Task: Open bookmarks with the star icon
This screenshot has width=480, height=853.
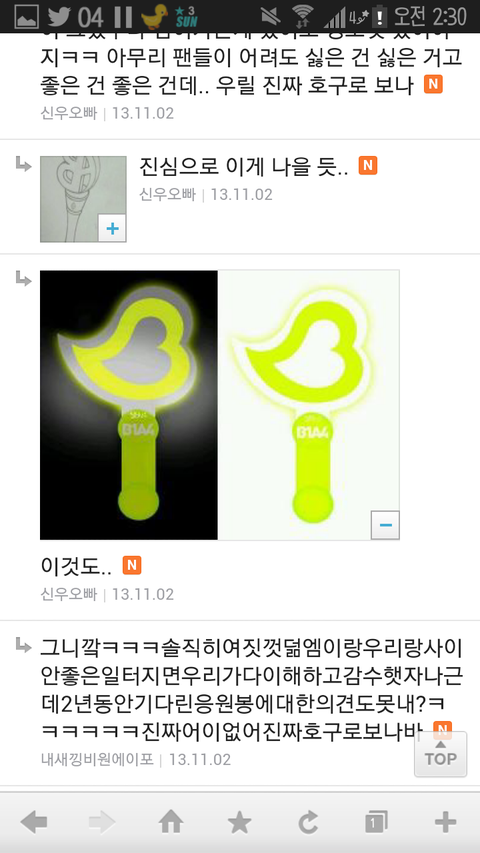Action: 239,822
